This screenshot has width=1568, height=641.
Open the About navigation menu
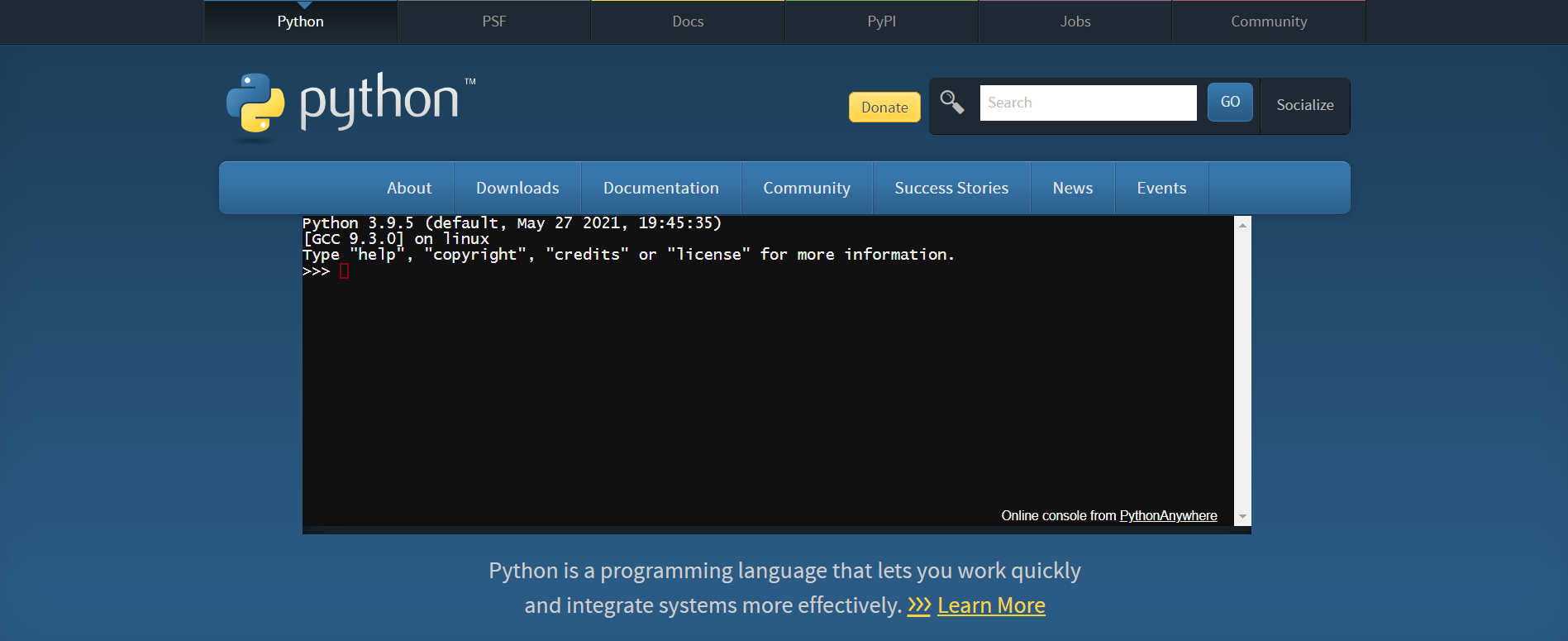409,188
